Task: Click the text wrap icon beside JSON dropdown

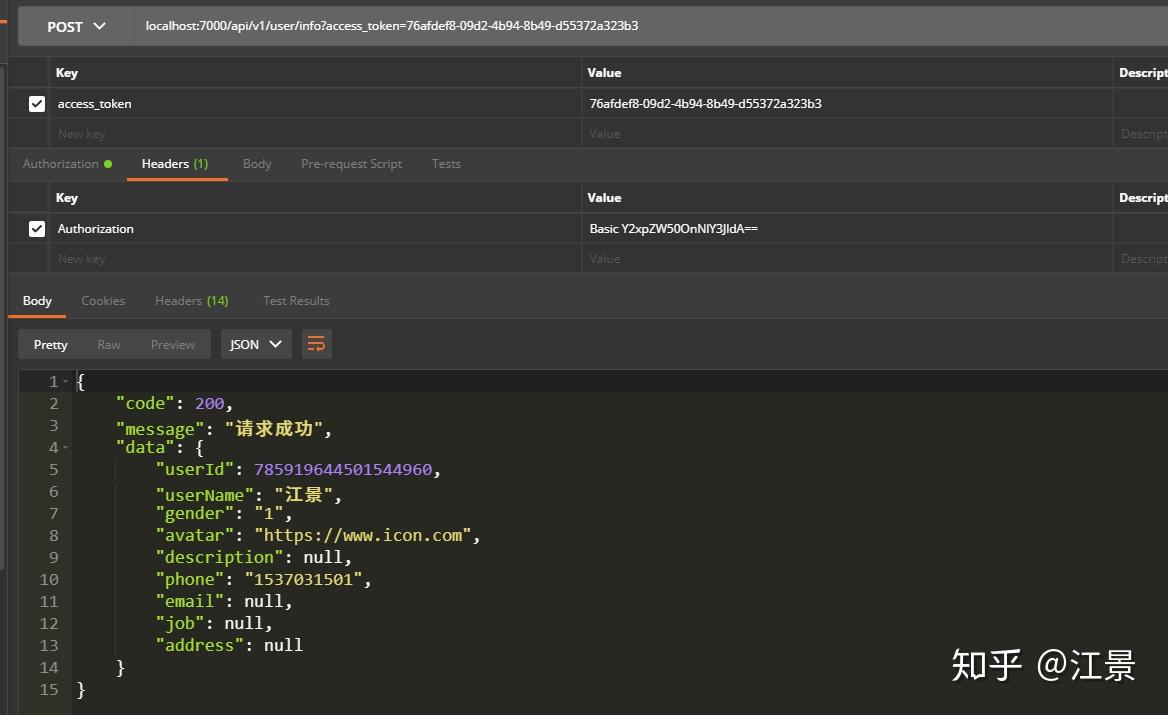Action: (316, 343)
